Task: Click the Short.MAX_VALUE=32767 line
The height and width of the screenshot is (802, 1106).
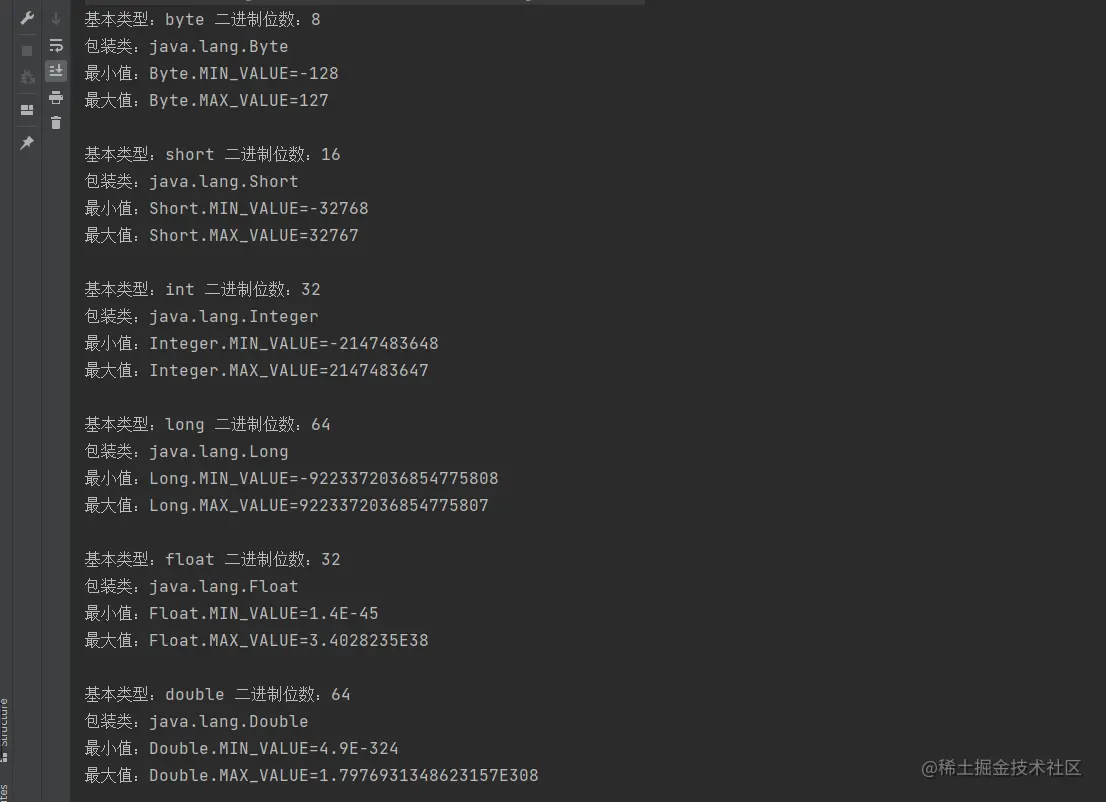Action: pyautogui.click(x=253, y=235)
